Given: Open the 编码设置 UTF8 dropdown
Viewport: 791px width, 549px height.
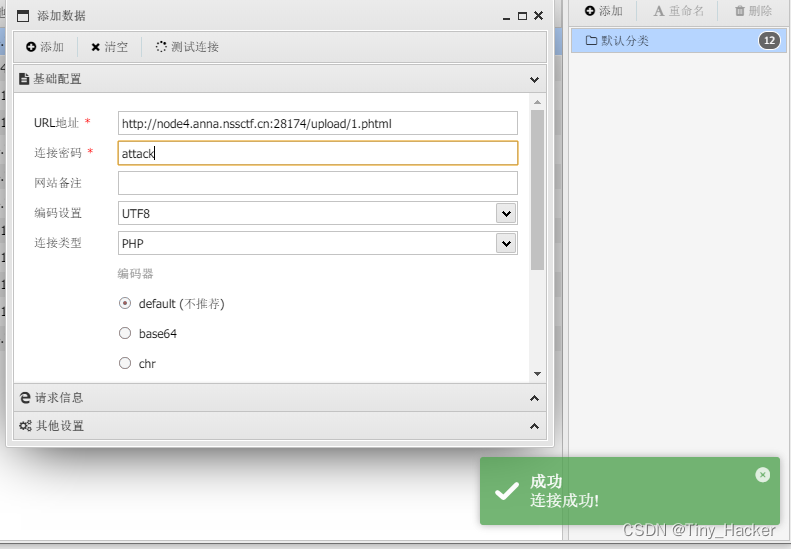Looking at the screenshot, I should (x=506, y=213).
